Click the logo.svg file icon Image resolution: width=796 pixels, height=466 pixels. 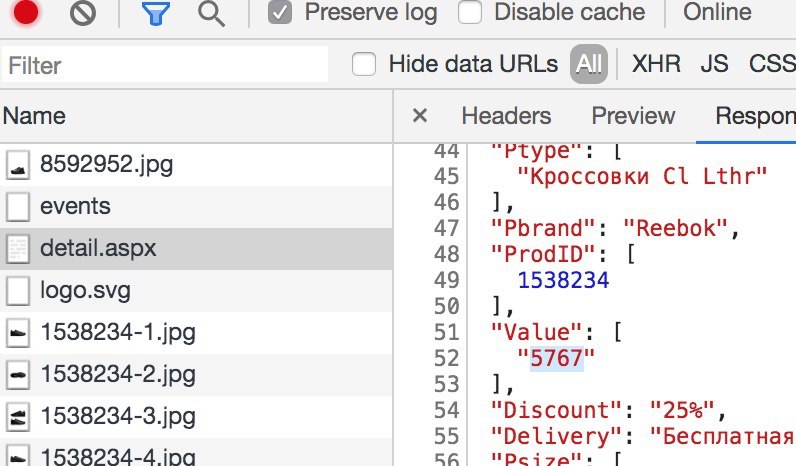(18, 291)
